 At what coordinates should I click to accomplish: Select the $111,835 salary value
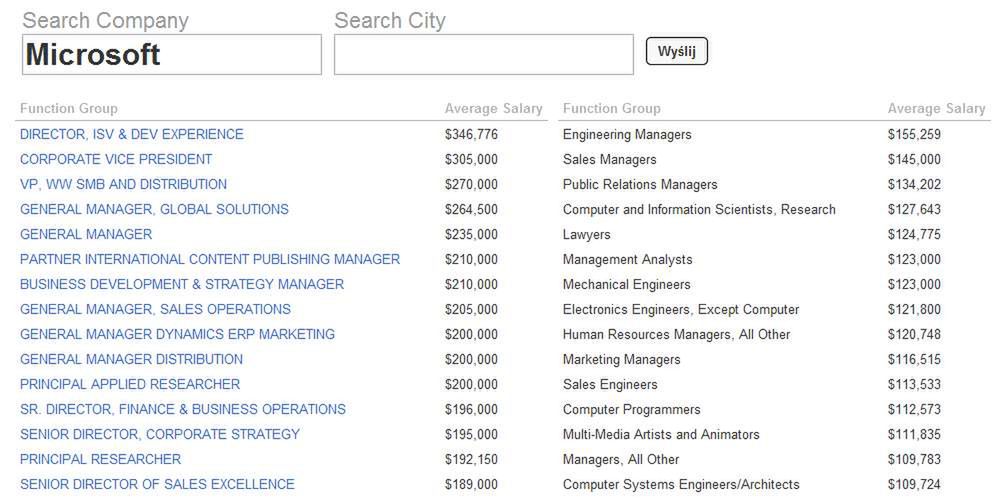914,434
